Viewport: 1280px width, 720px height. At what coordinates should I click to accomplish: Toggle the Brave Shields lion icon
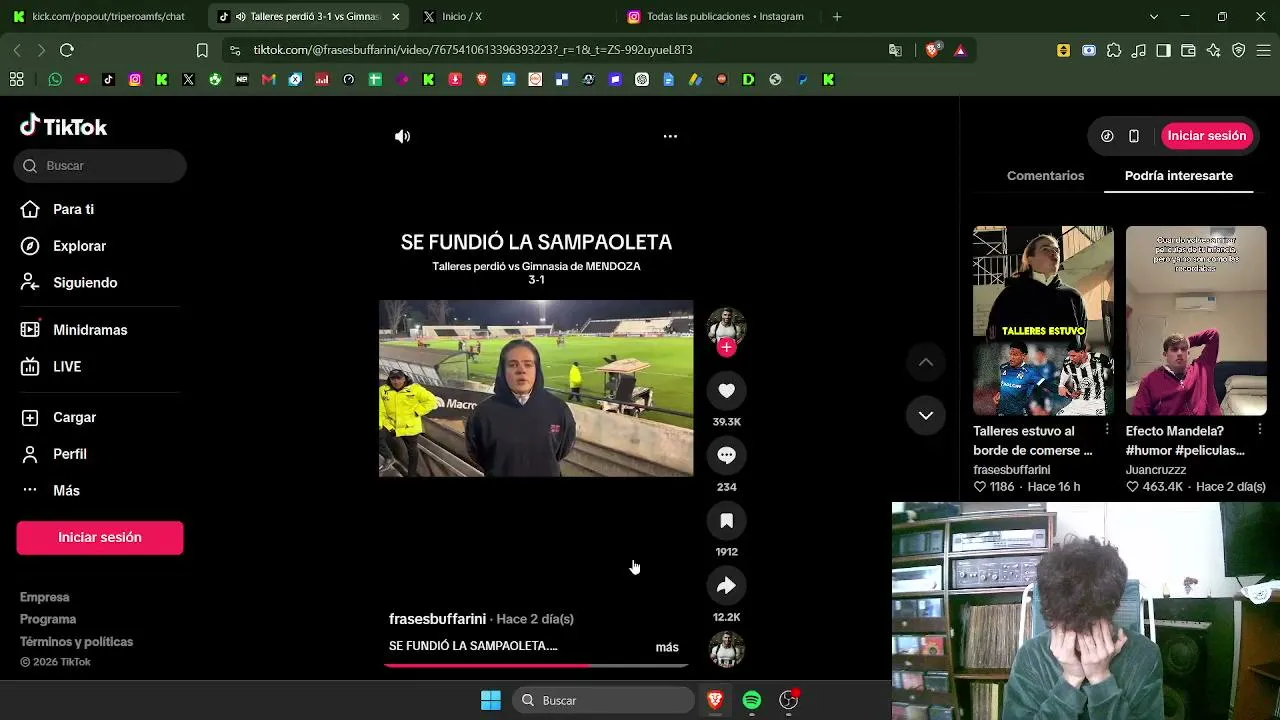tap(933, 50)
